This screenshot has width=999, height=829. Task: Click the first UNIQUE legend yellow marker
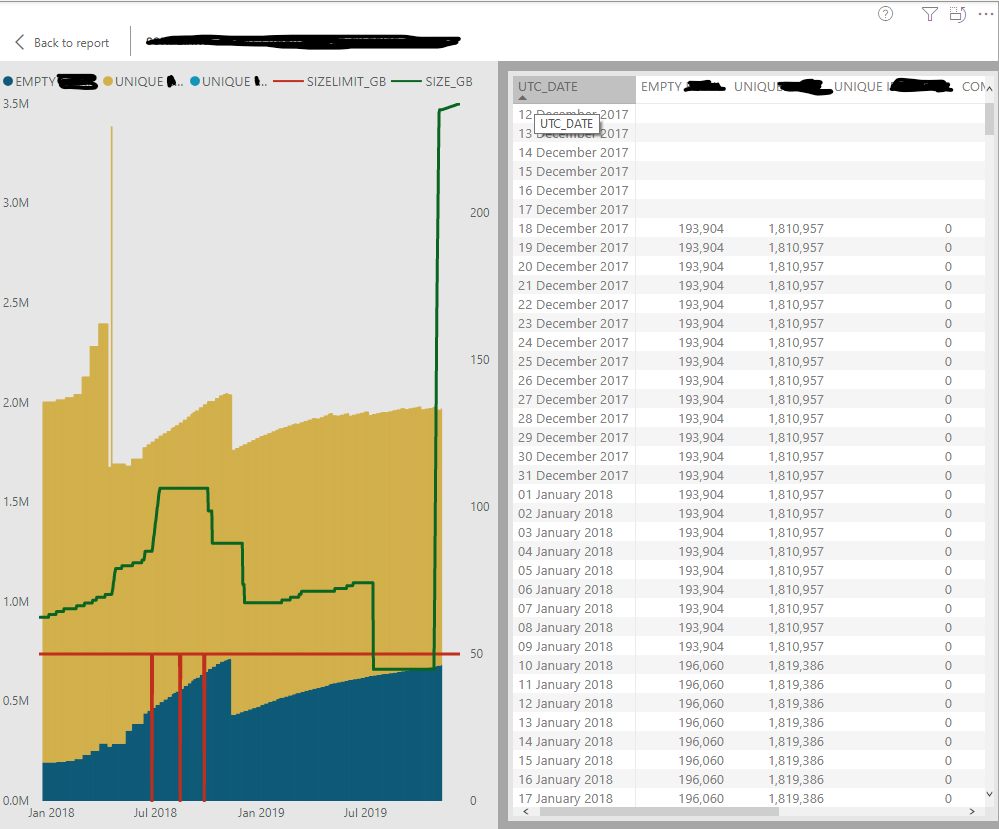tap(108, 82)
